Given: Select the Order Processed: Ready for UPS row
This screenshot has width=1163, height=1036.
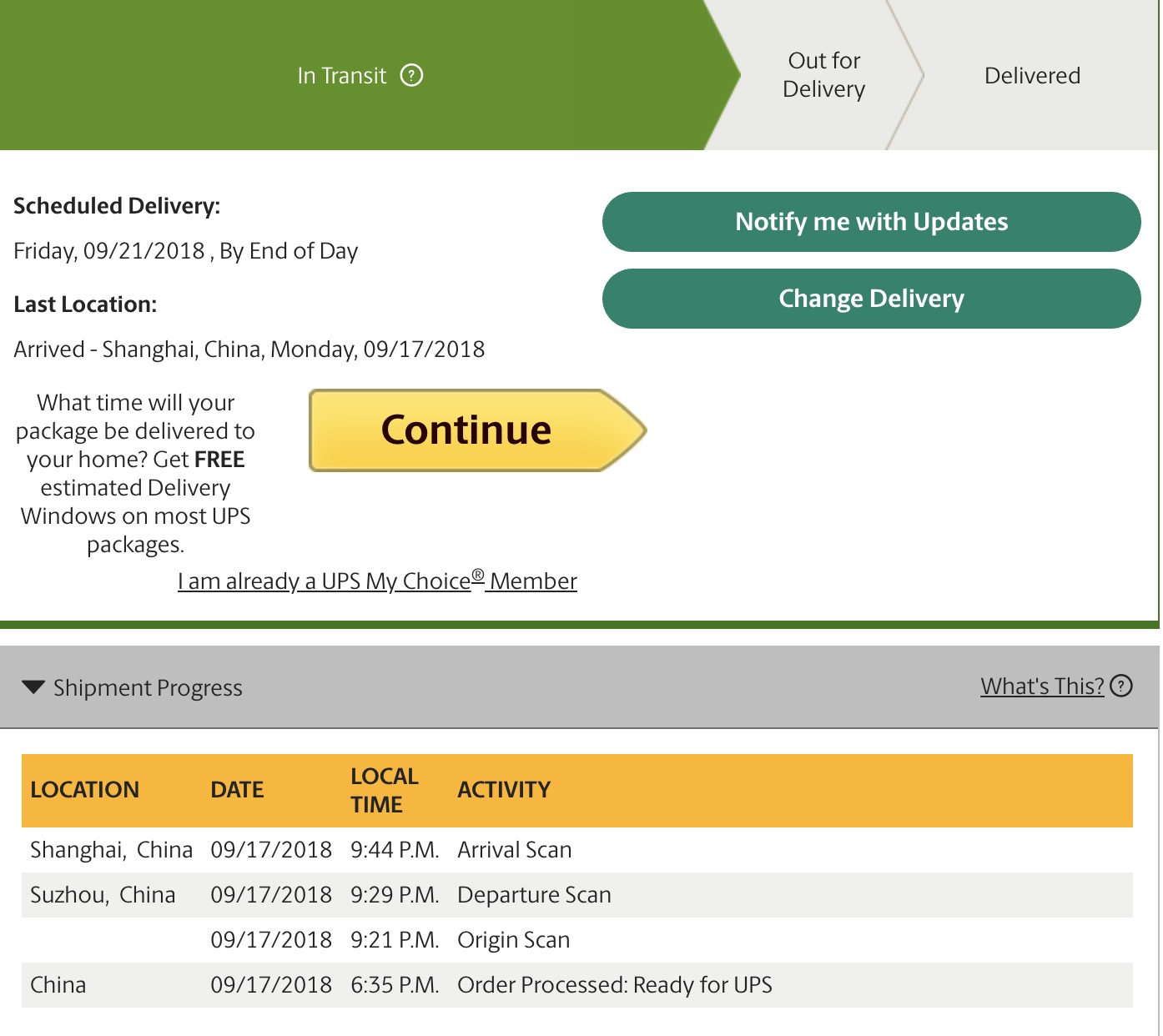Looking at the screenshot, I should click(577, 985).
